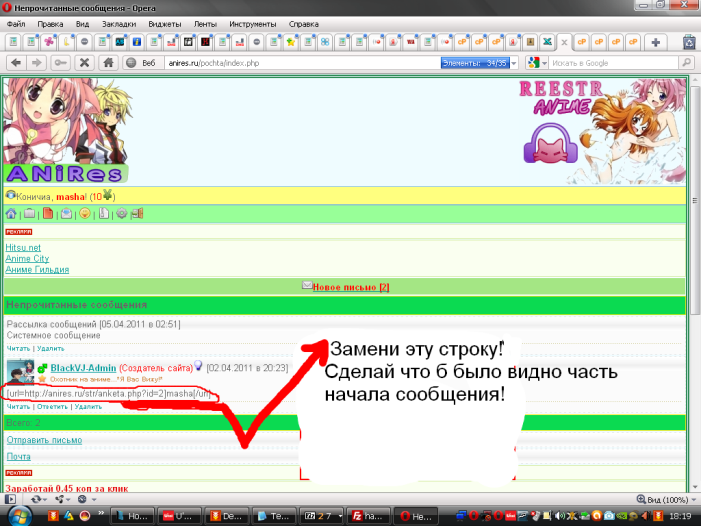Open the Справка menu
The height and width of the screenshot is (526, 701).
[304, 24]
